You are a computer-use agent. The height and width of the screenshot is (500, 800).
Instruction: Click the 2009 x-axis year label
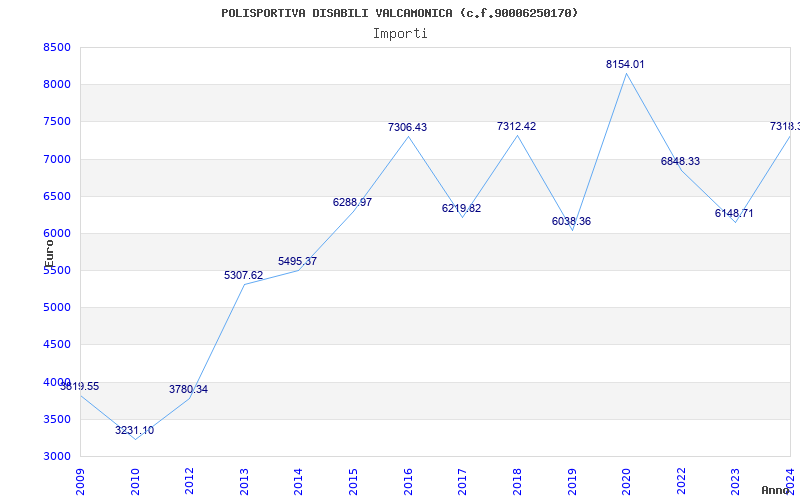pos(81,481)
